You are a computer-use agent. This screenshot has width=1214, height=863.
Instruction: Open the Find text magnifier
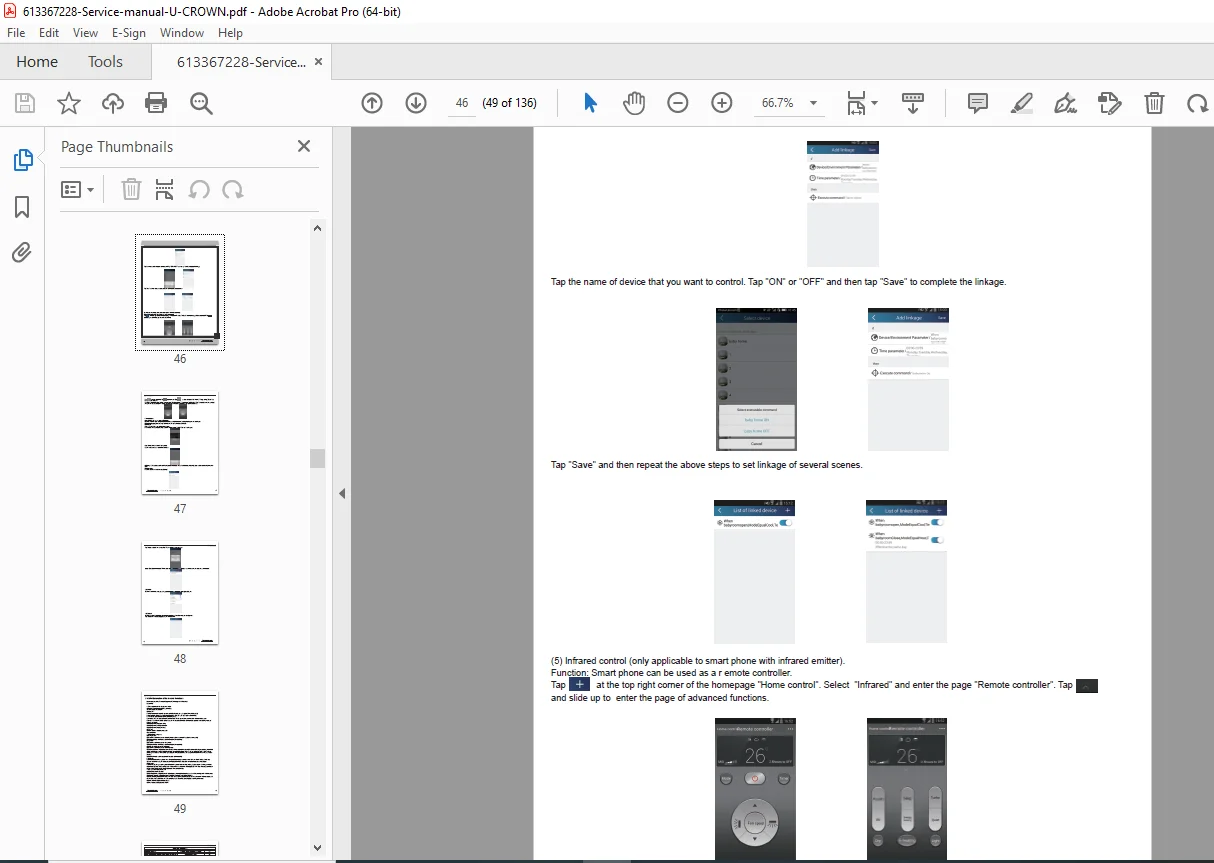pyautogui.click(x=202, y=103)
